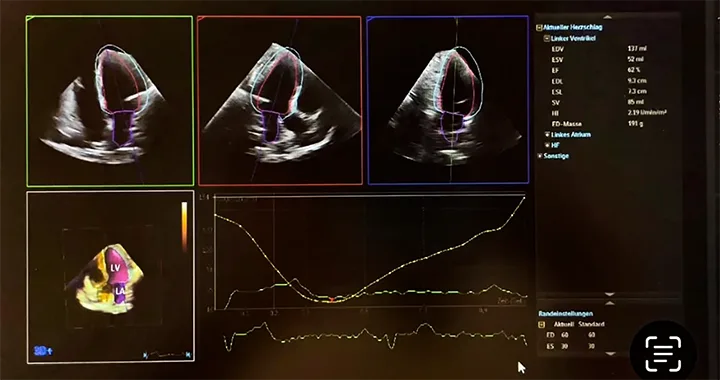Collapse the Linker Ventrikel section
720x380 pixels.
coord(546,39)
